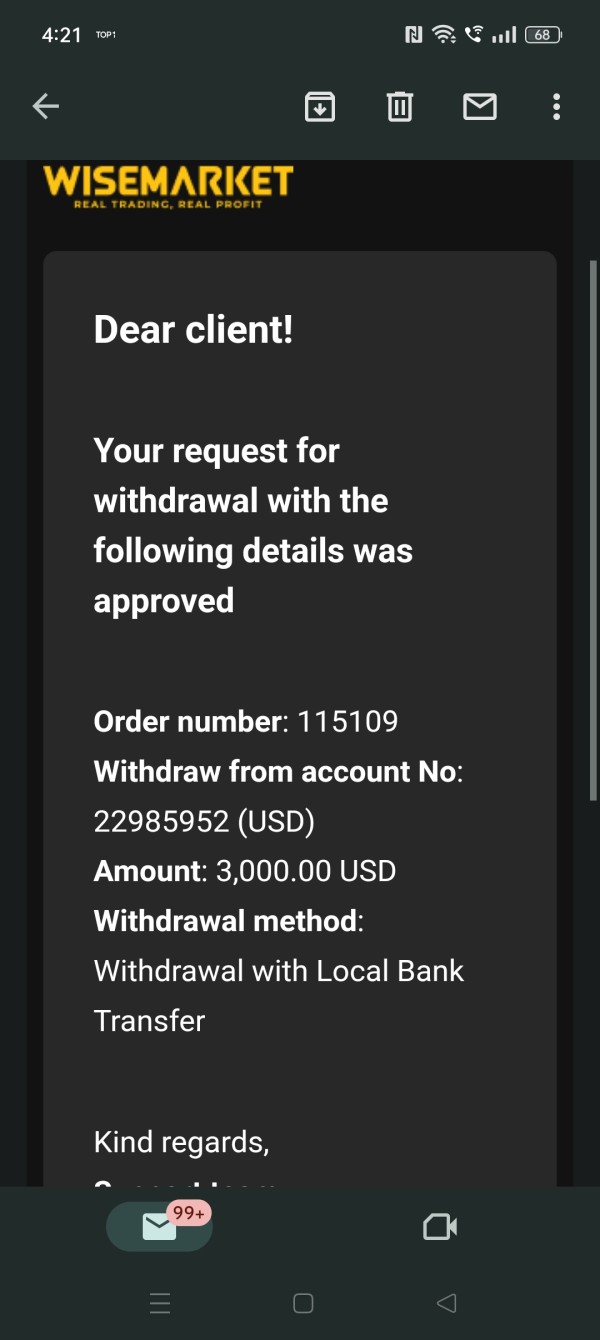
Task: Tap the NFC icon in status bar
Action: pyautogui.click(x=413, y=35)
